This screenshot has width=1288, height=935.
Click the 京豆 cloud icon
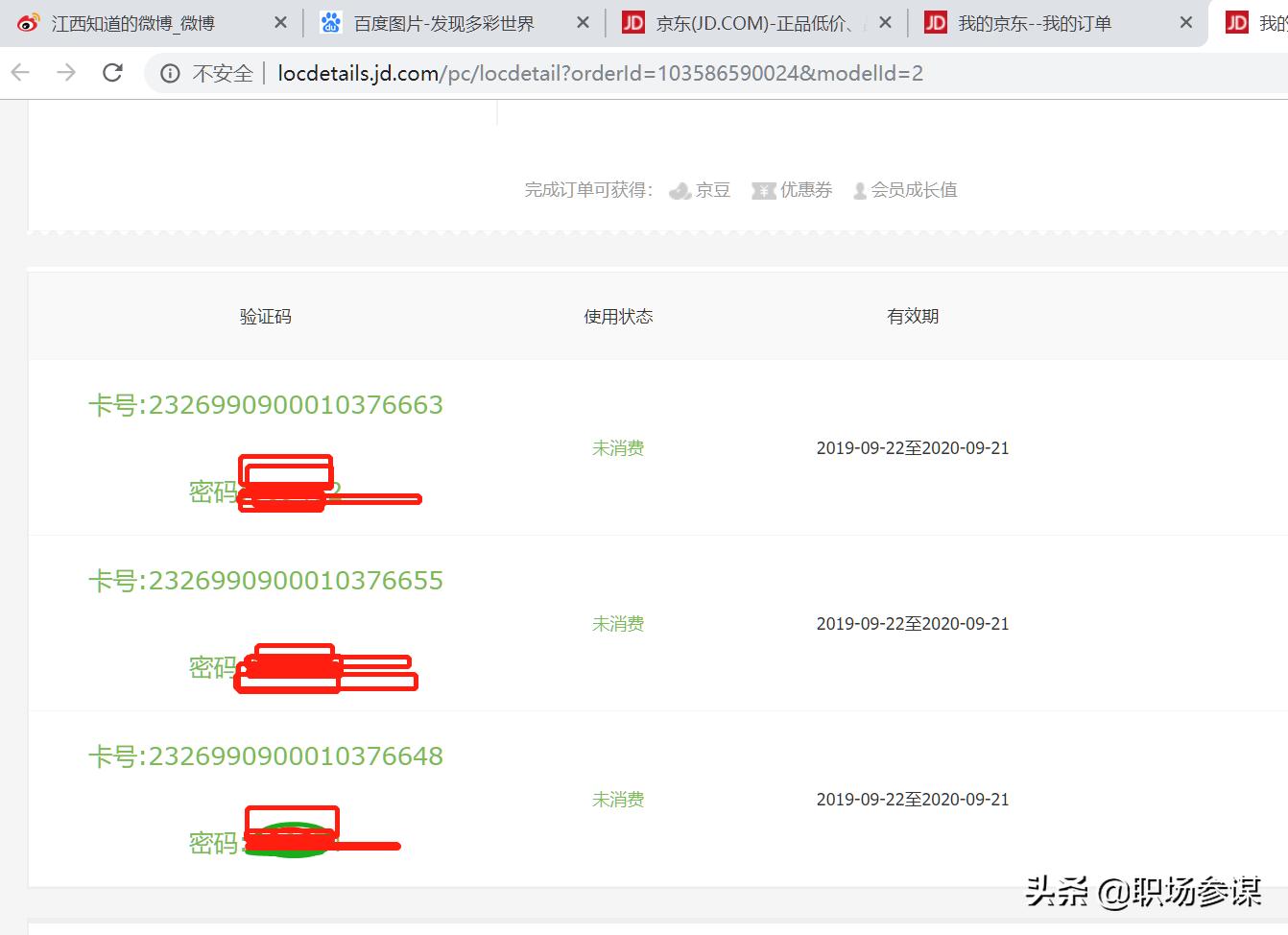680,190
